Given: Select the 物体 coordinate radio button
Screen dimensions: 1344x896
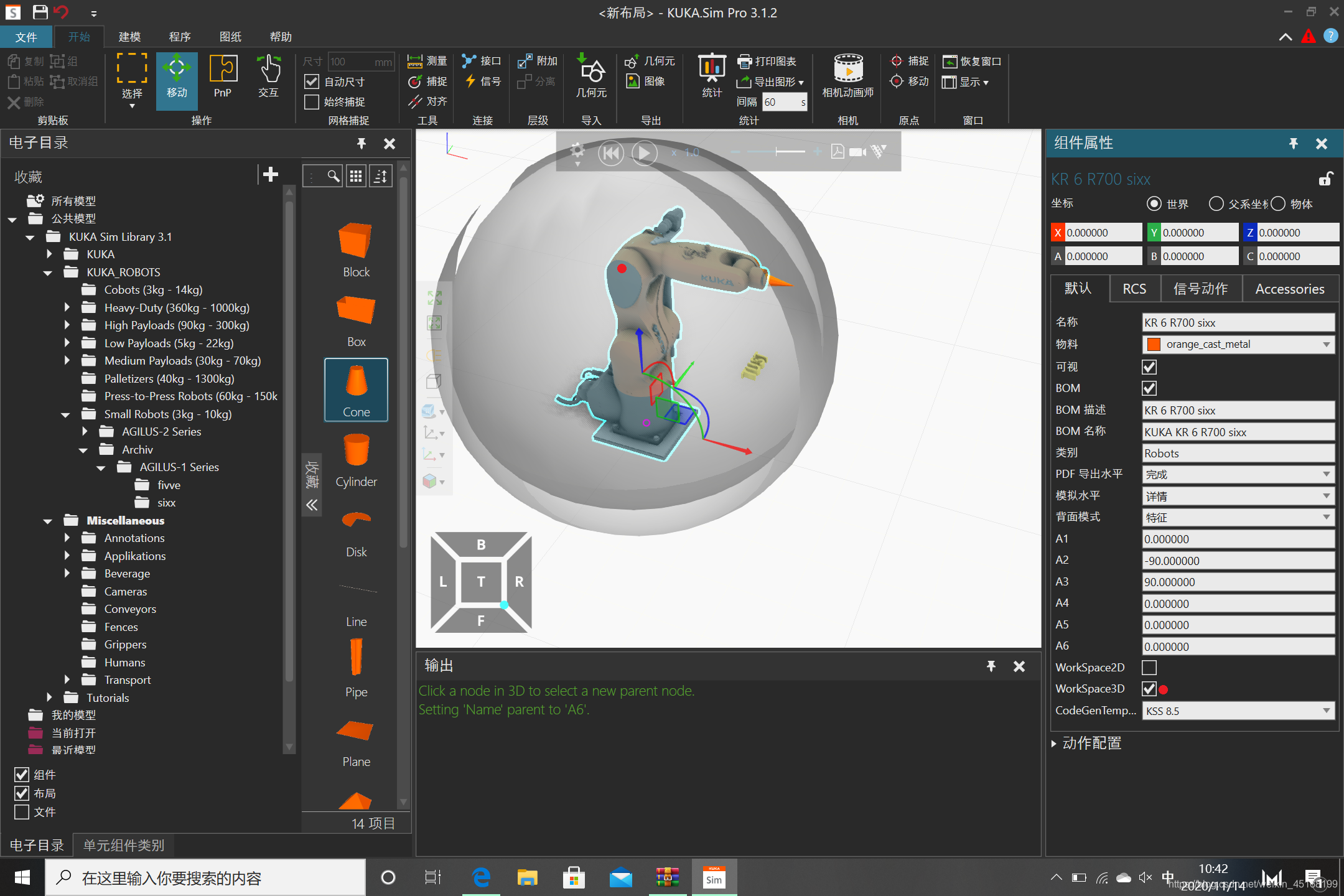Looking at the screenshot, I should [x=1278, y=203].
